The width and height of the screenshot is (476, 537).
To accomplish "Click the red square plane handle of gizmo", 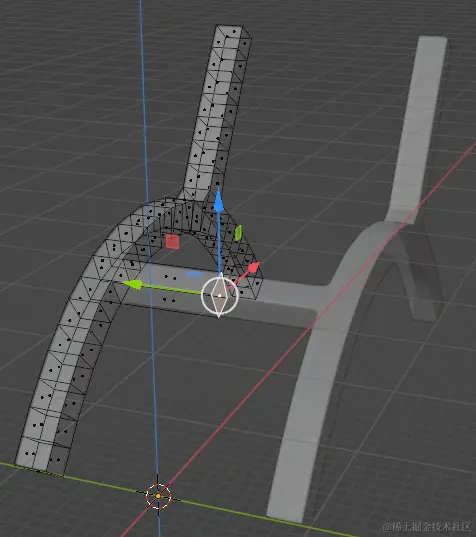I will tap(172, 241).
